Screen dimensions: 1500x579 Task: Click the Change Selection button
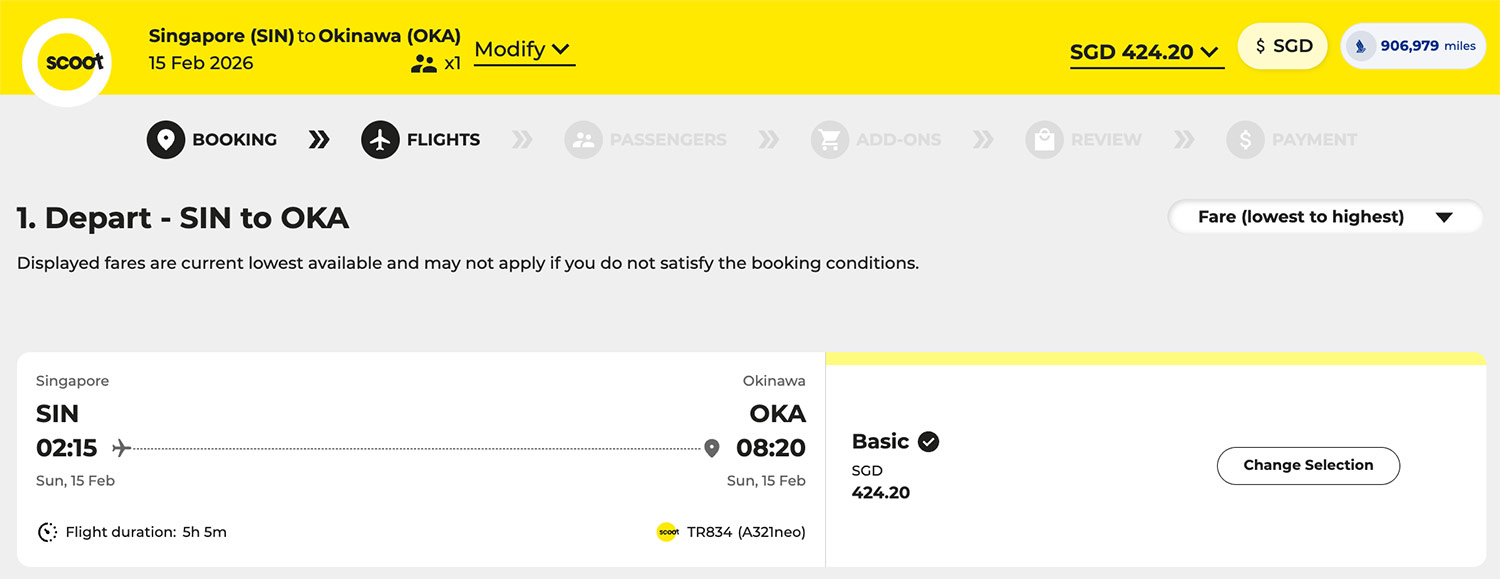(1308, 465)
